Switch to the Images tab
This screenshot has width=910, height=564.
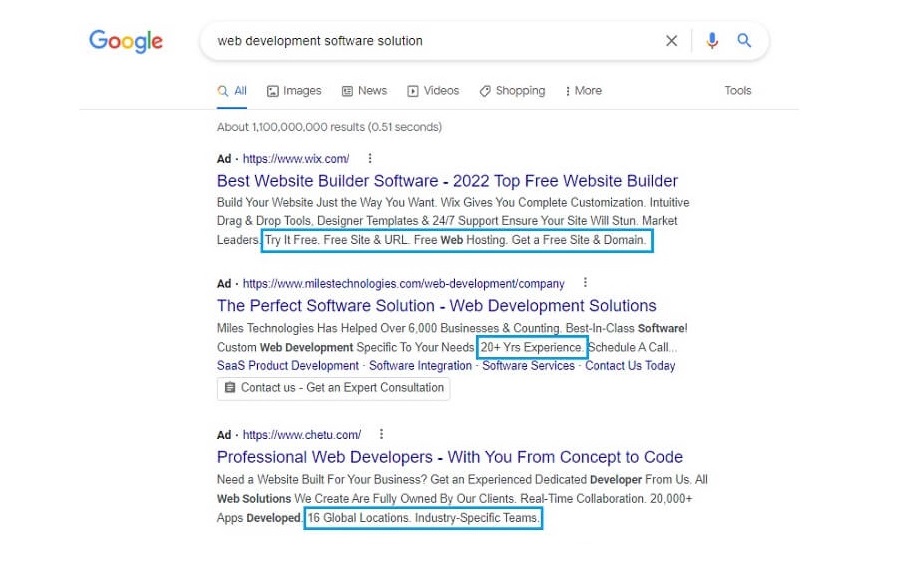[x=294, y=91]
